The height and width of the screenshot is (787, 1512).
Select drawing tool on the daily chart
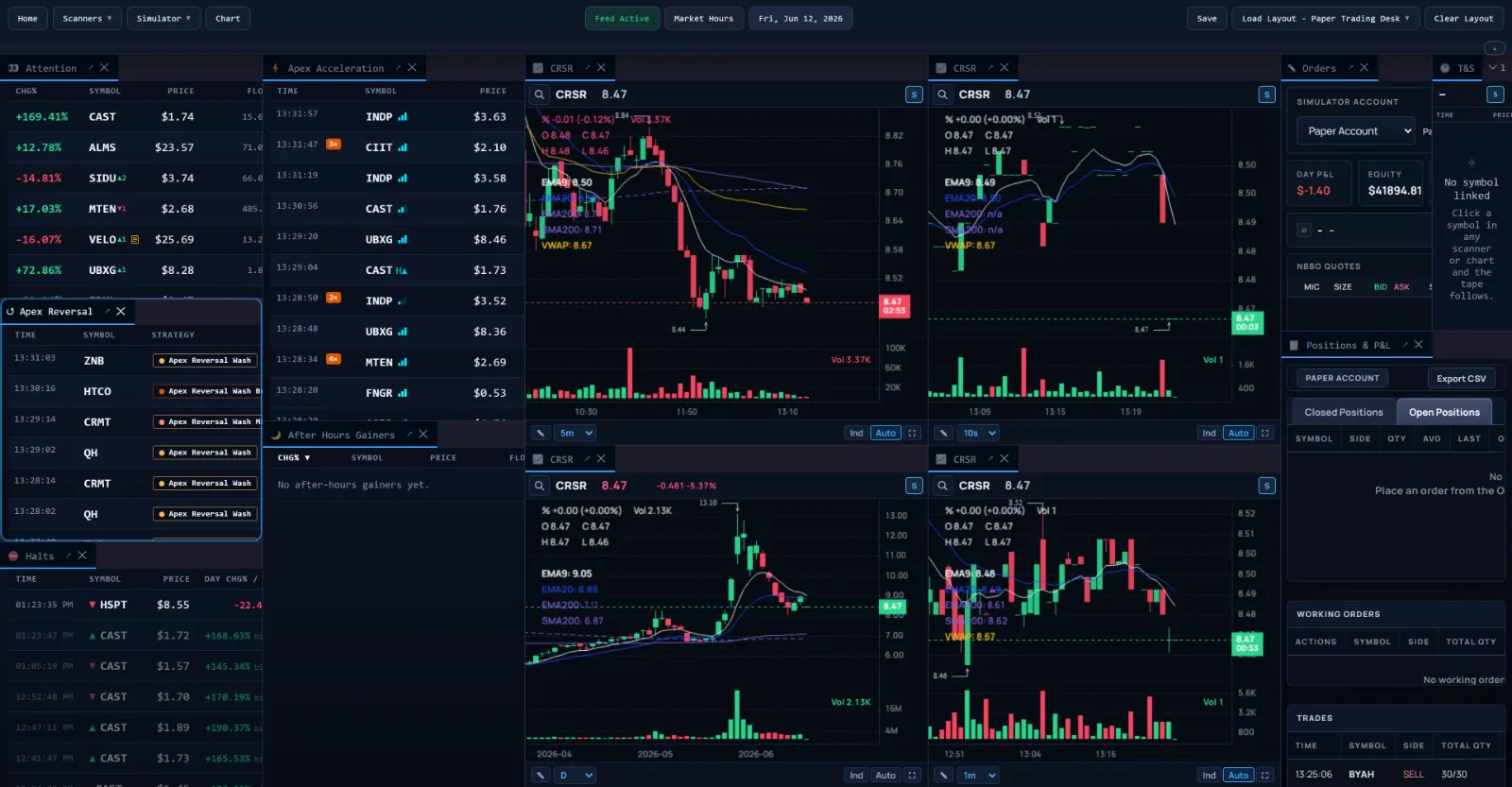click(x=541, y=775)
